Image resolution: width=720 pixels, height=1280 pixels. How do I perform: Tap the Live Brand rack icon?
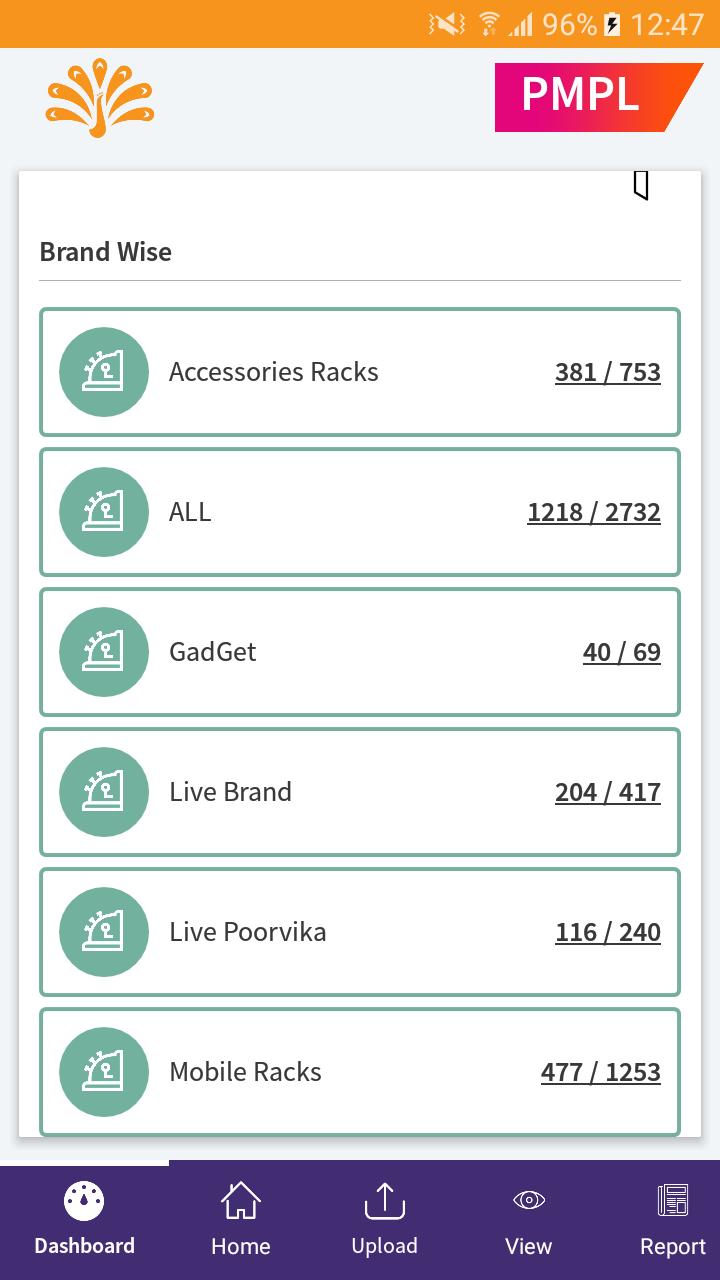click(104, 792)
